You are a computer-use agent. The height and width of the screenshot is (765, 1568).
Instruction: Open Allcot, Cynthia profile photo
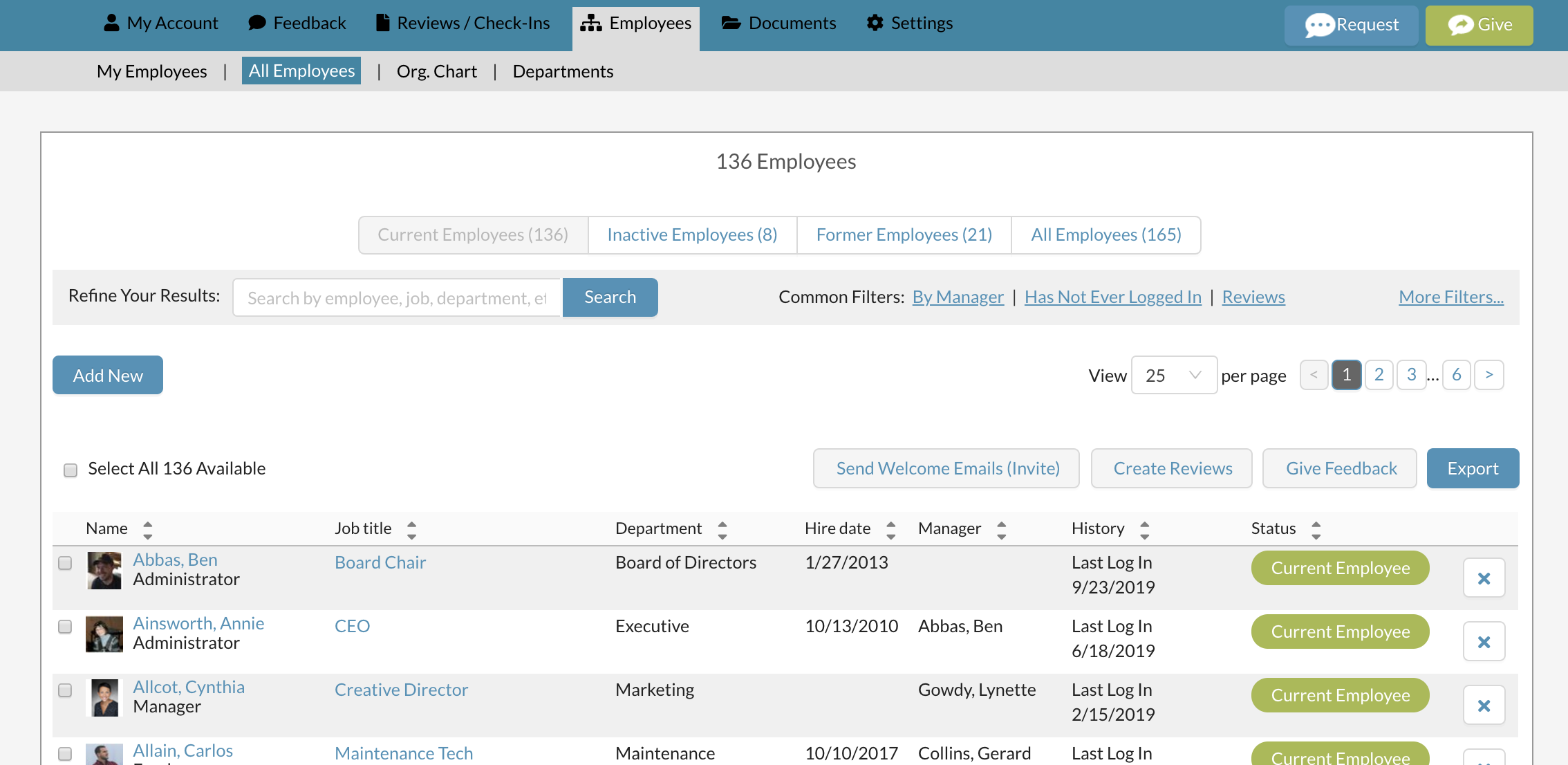pos(106,698)
